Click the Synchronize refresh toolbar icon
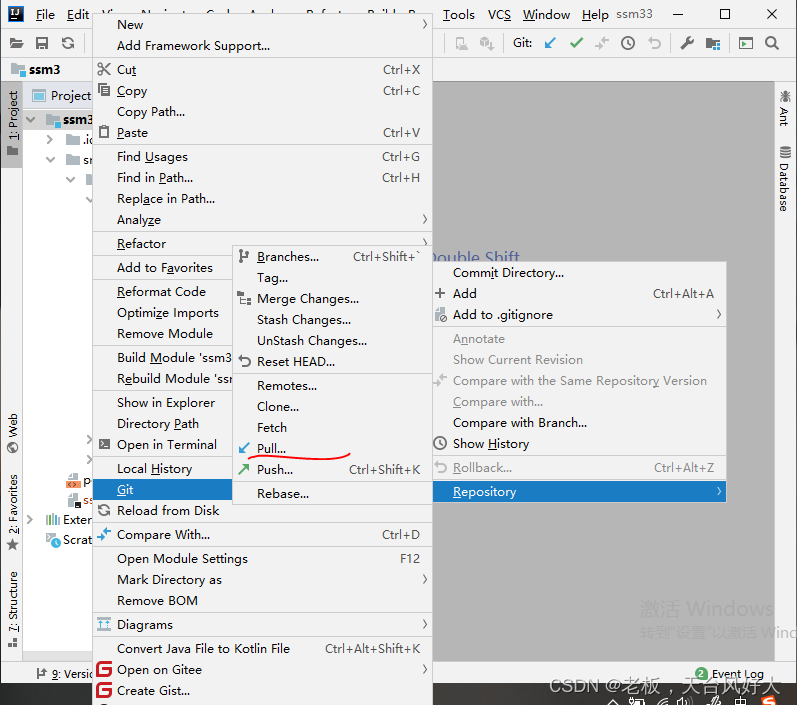 (68, 43)
